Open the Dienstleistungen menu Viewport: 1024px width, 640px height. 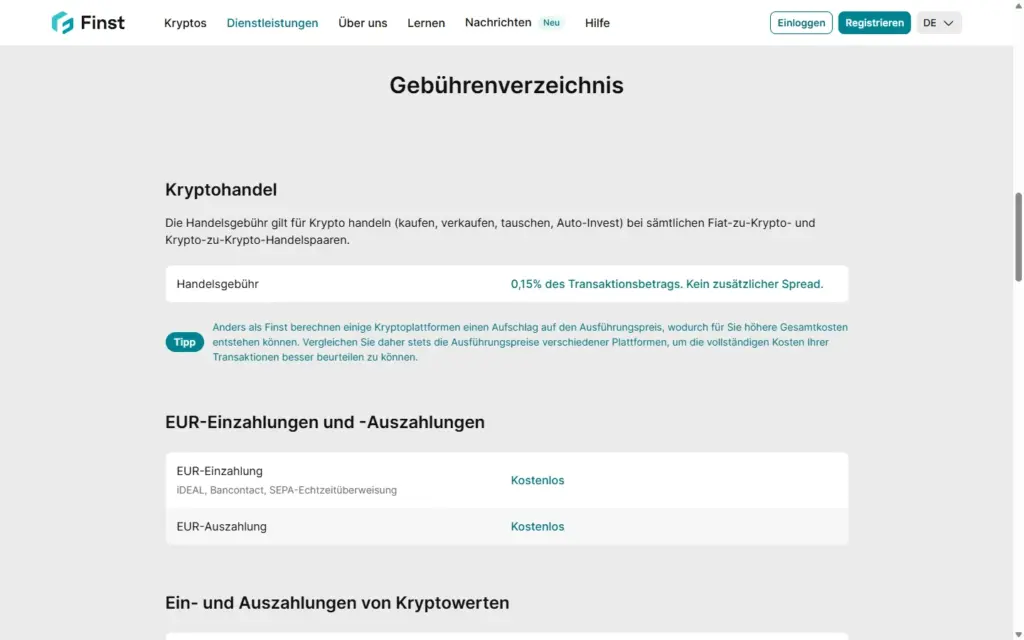coord(272,23)
